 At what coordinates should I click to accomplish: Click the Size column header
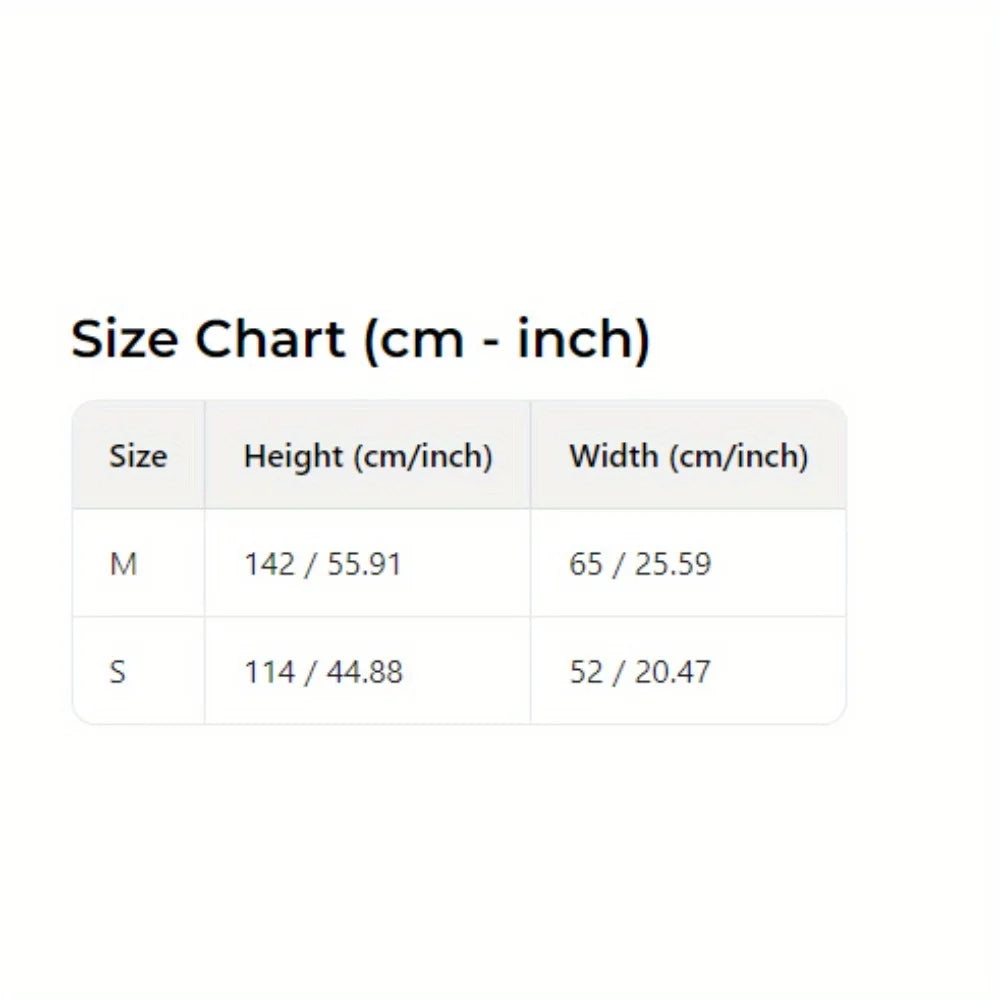coord(138,456)
